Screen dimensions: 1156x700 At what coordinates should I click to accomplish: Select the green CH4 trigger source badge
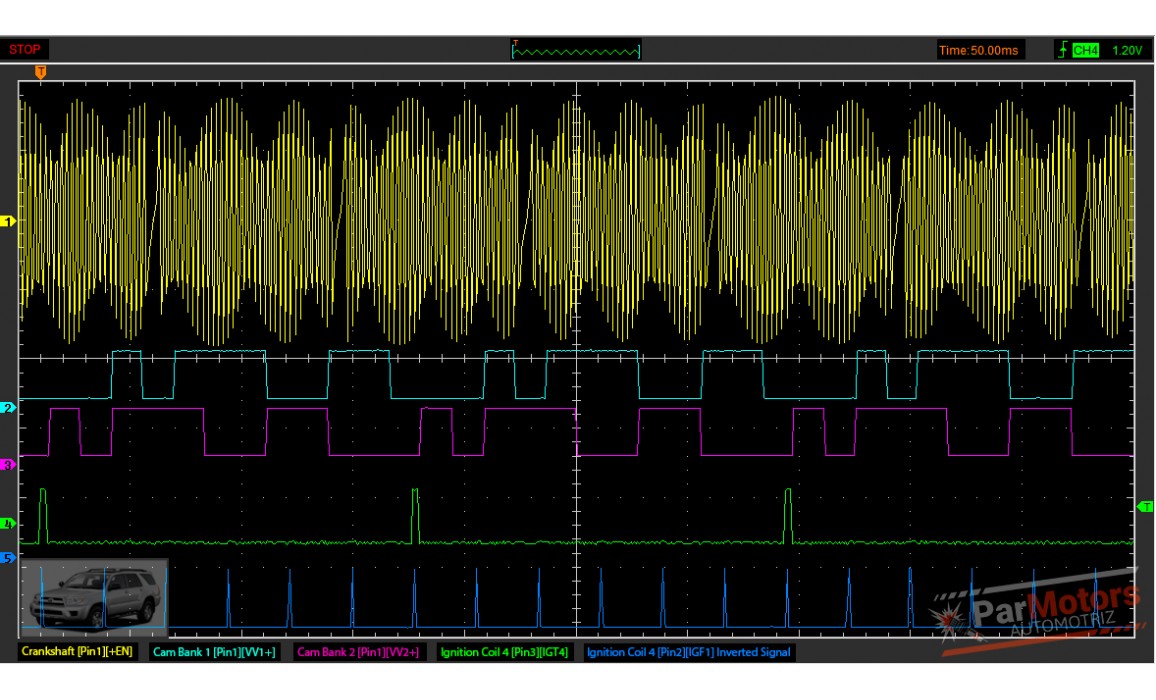(x=1085, y=50)
